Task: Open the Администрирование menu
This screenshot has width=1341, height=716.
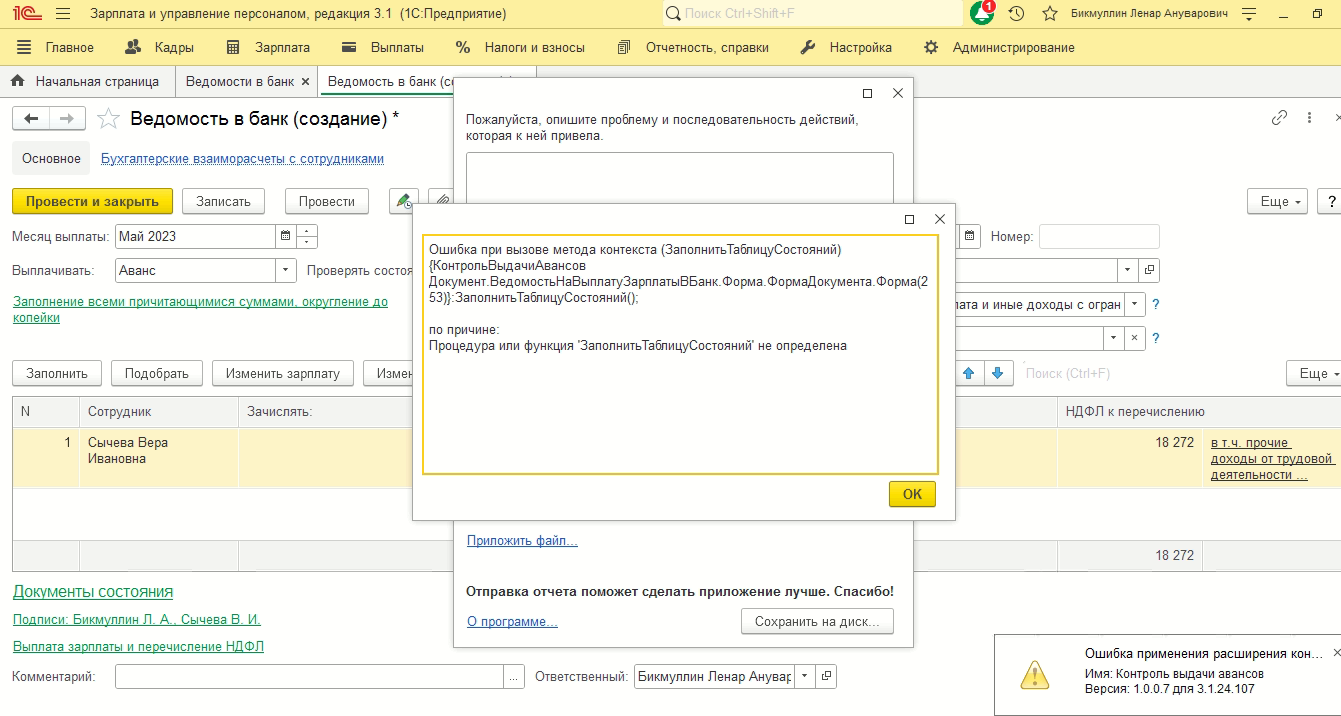Action: click(x=999, y=47)
